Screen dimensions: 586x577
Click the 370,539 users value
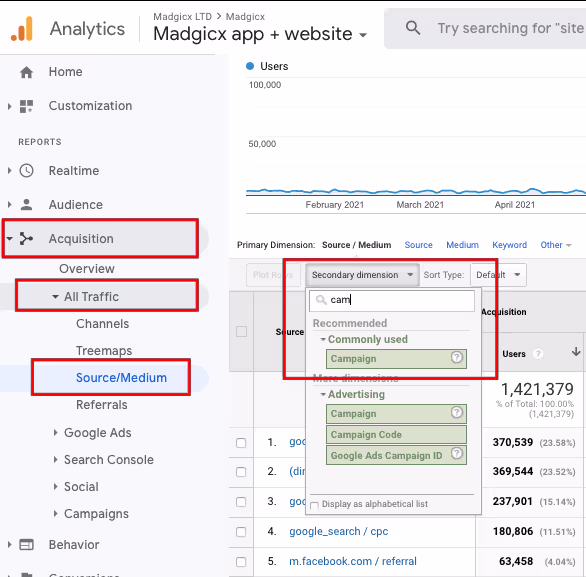coord(512,442)
